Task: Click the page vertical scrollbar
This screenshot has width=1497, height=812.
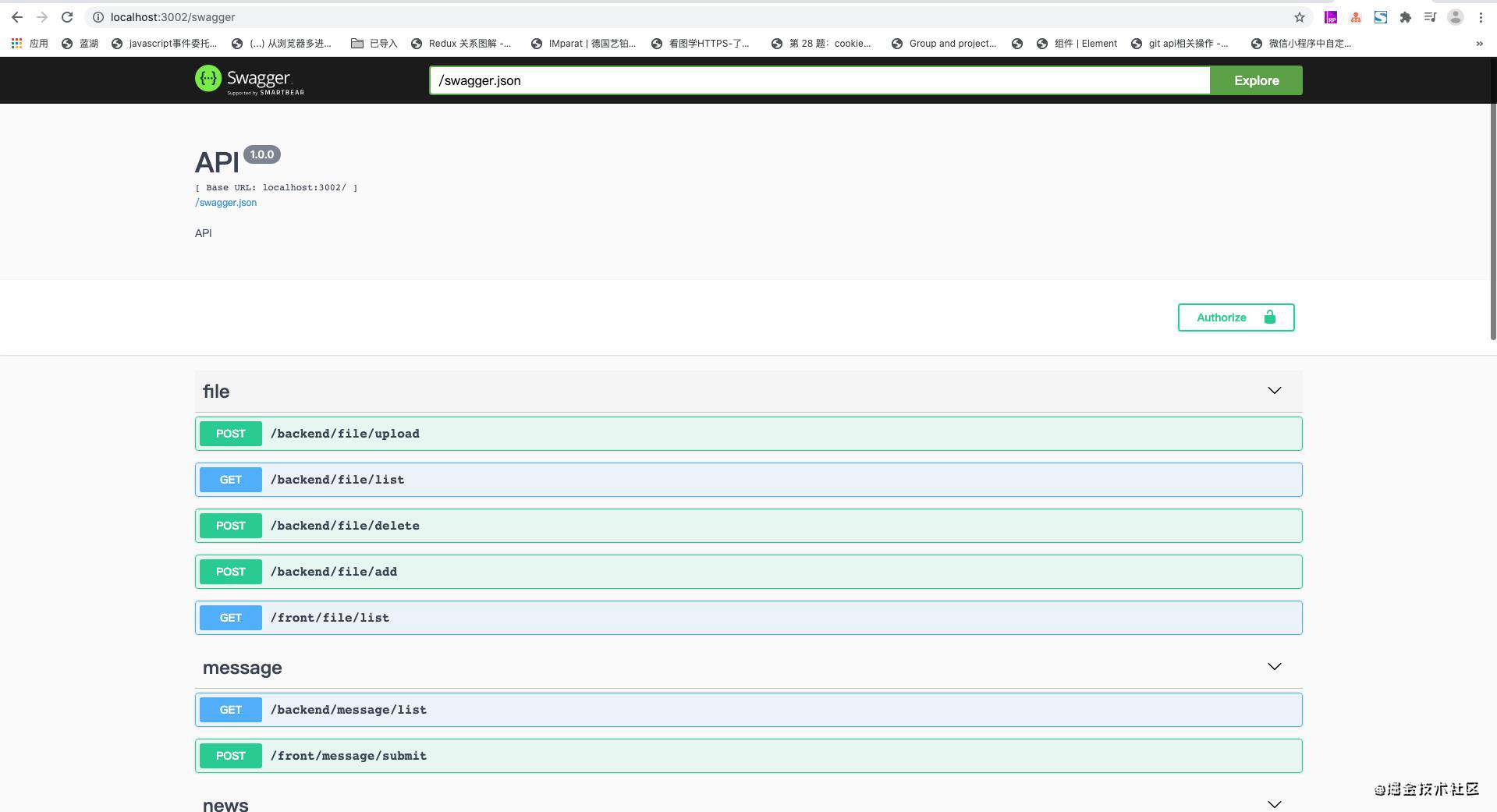Action: click(1492, 222)
